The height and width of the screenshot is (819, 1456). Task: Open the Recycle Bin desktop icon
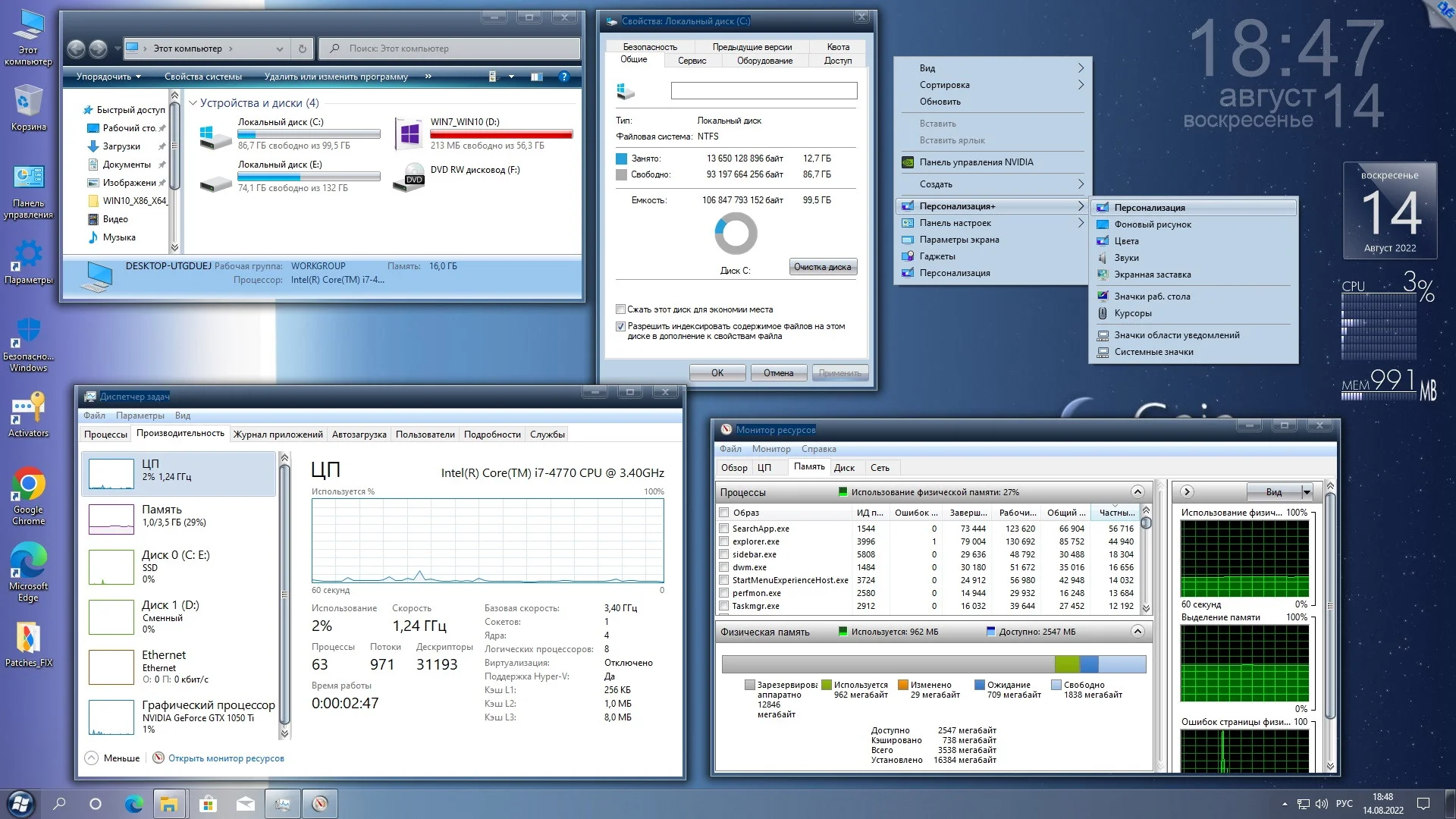point(28,102)
